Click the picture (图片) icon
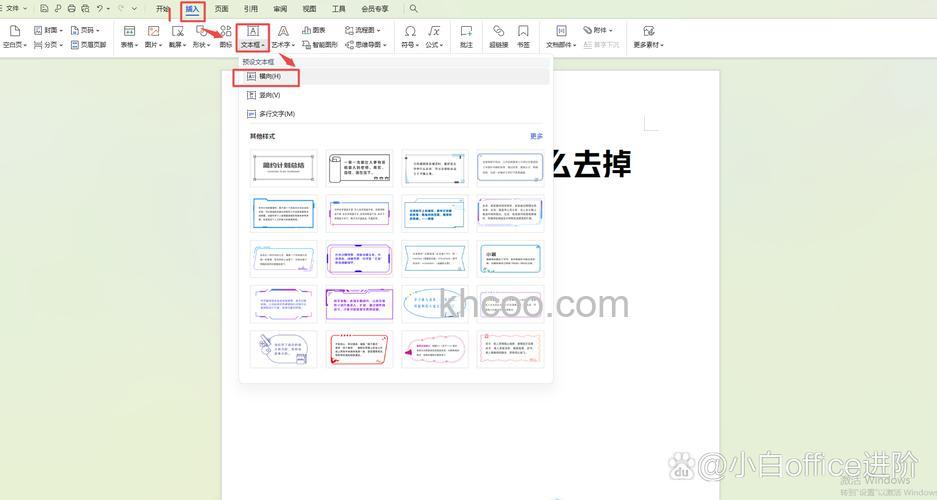 pos(154,31)
